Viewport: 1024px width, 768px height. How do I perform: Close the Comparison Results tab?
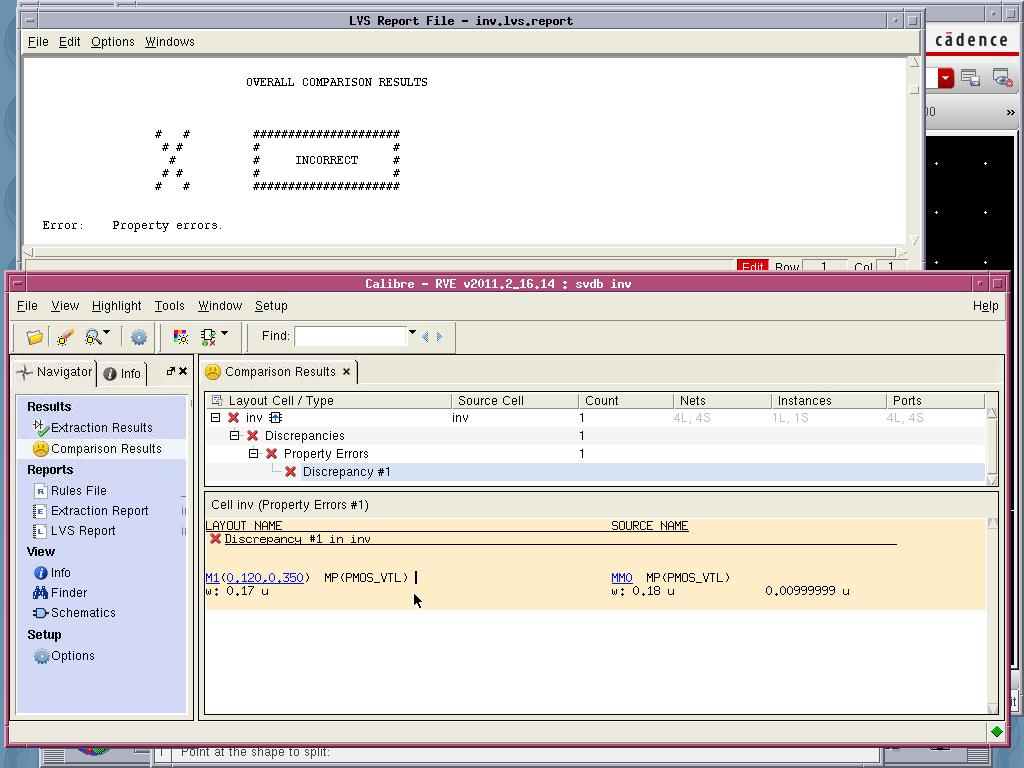347,372
